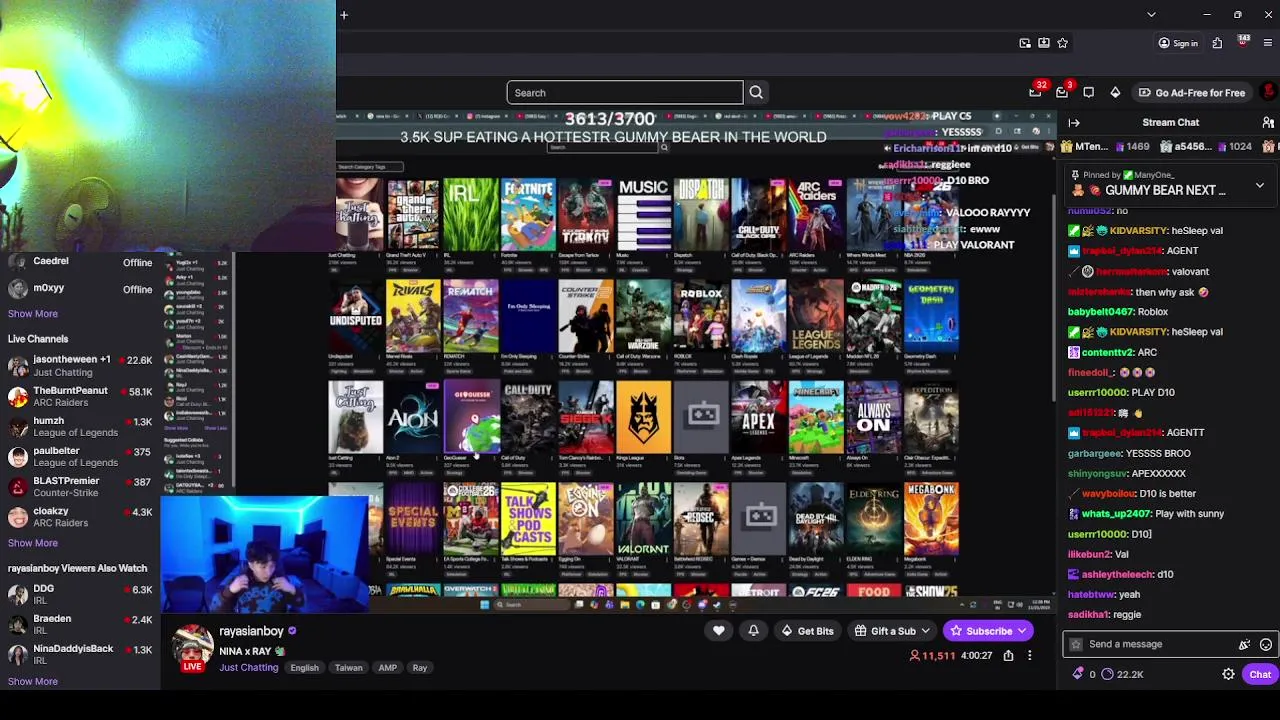1280x720 pixels.
Task: Click the channel points 22.2K balance
Action: (x=1122, y=674)
